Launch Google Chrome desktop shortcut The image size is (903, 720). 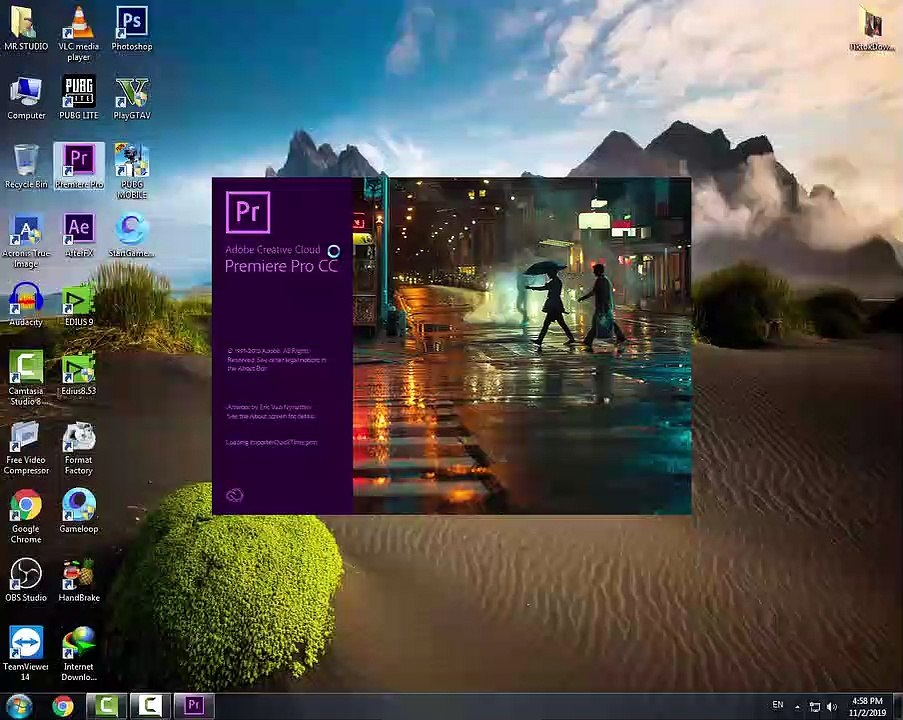[x=26, y=517]
